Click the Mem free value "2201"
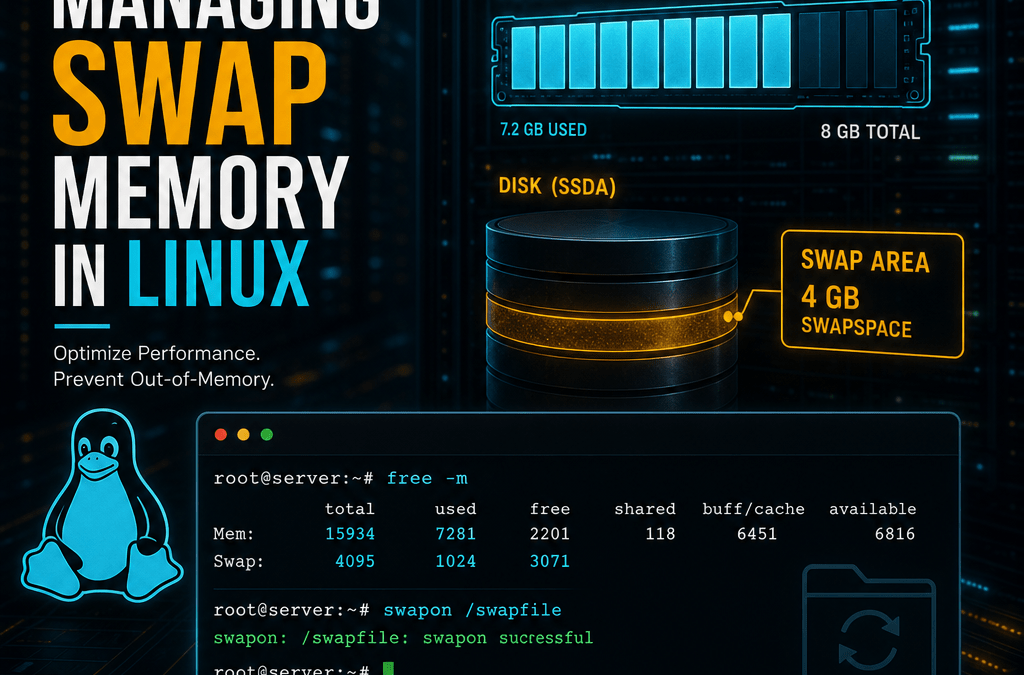This screenshot has height=675, width=1024. pyautogui.click(x=550, y=534)
